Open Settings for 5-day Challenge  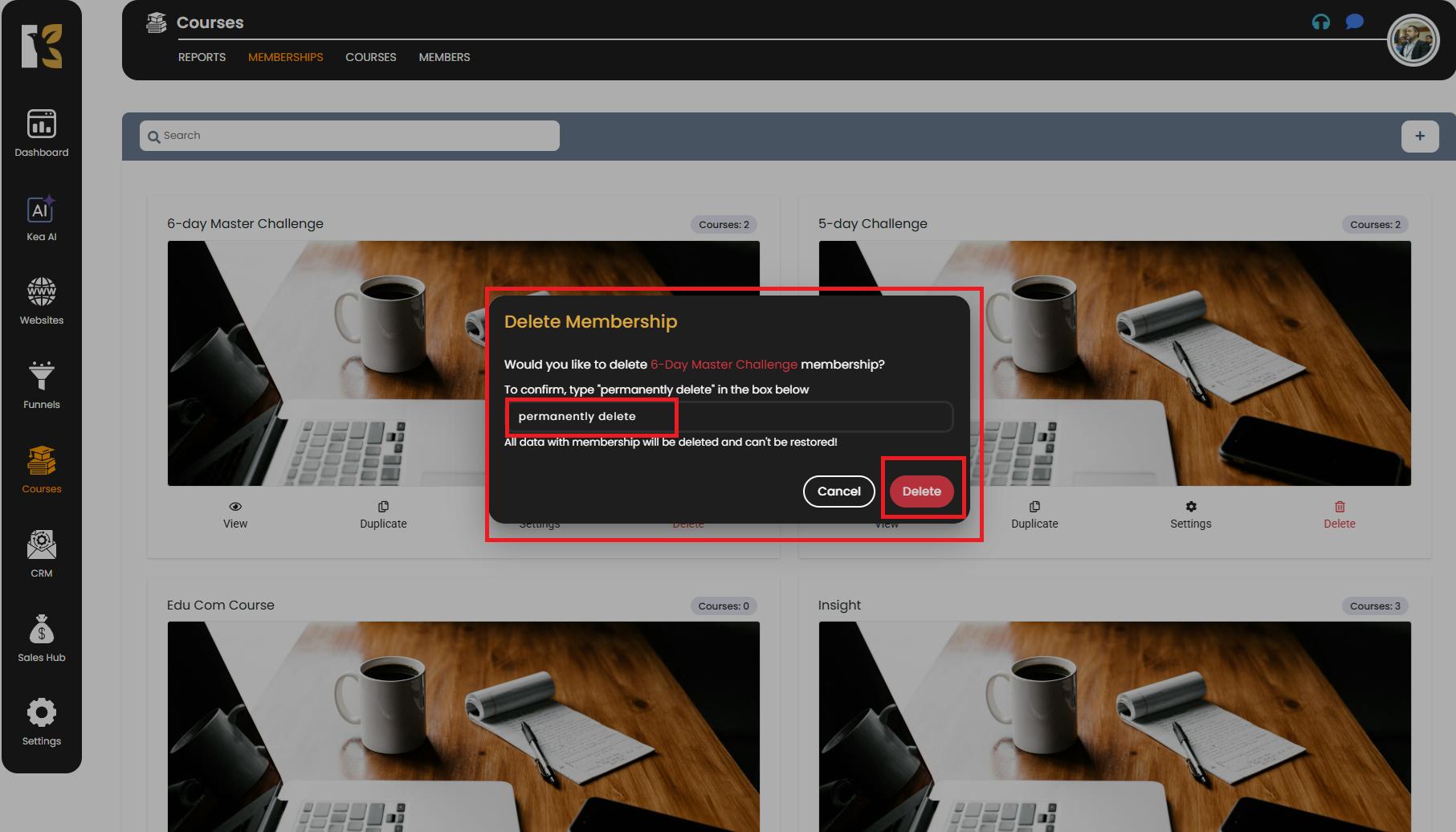pyautogui.click(x=1190, y=515)
